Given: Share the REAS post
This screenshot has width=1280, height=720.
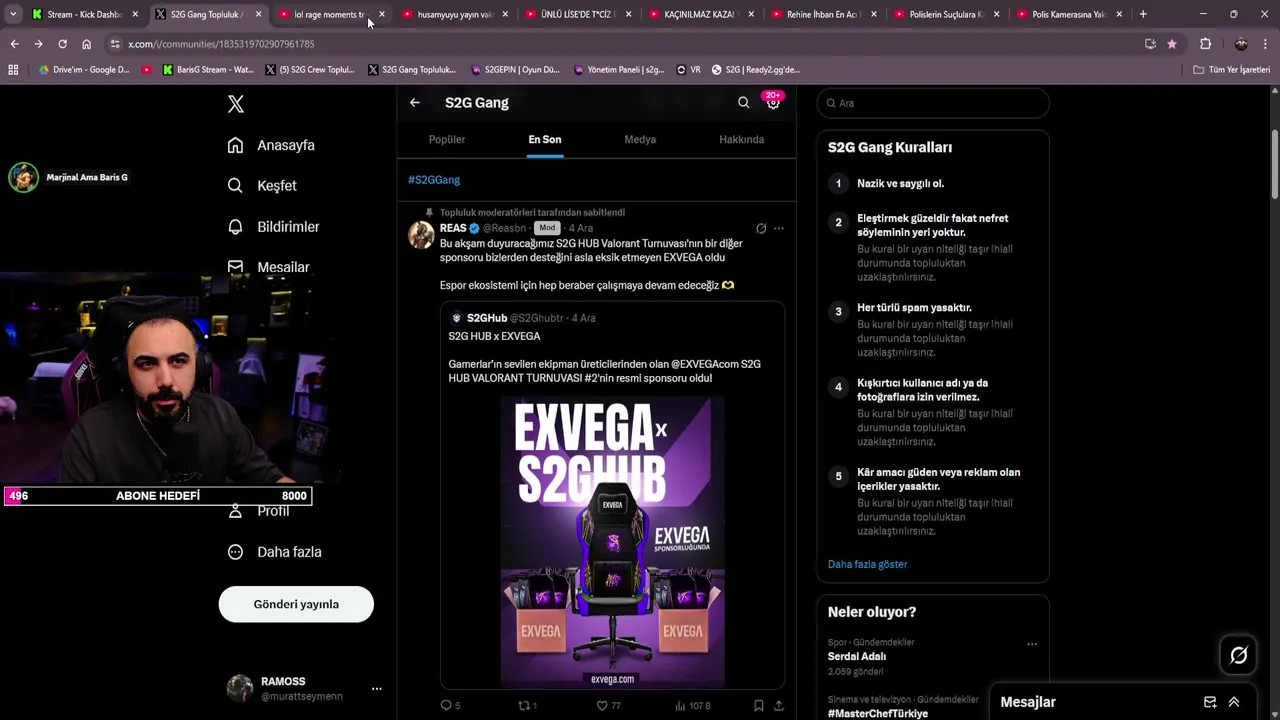Looking at the screenshot, I should point(779,705).
